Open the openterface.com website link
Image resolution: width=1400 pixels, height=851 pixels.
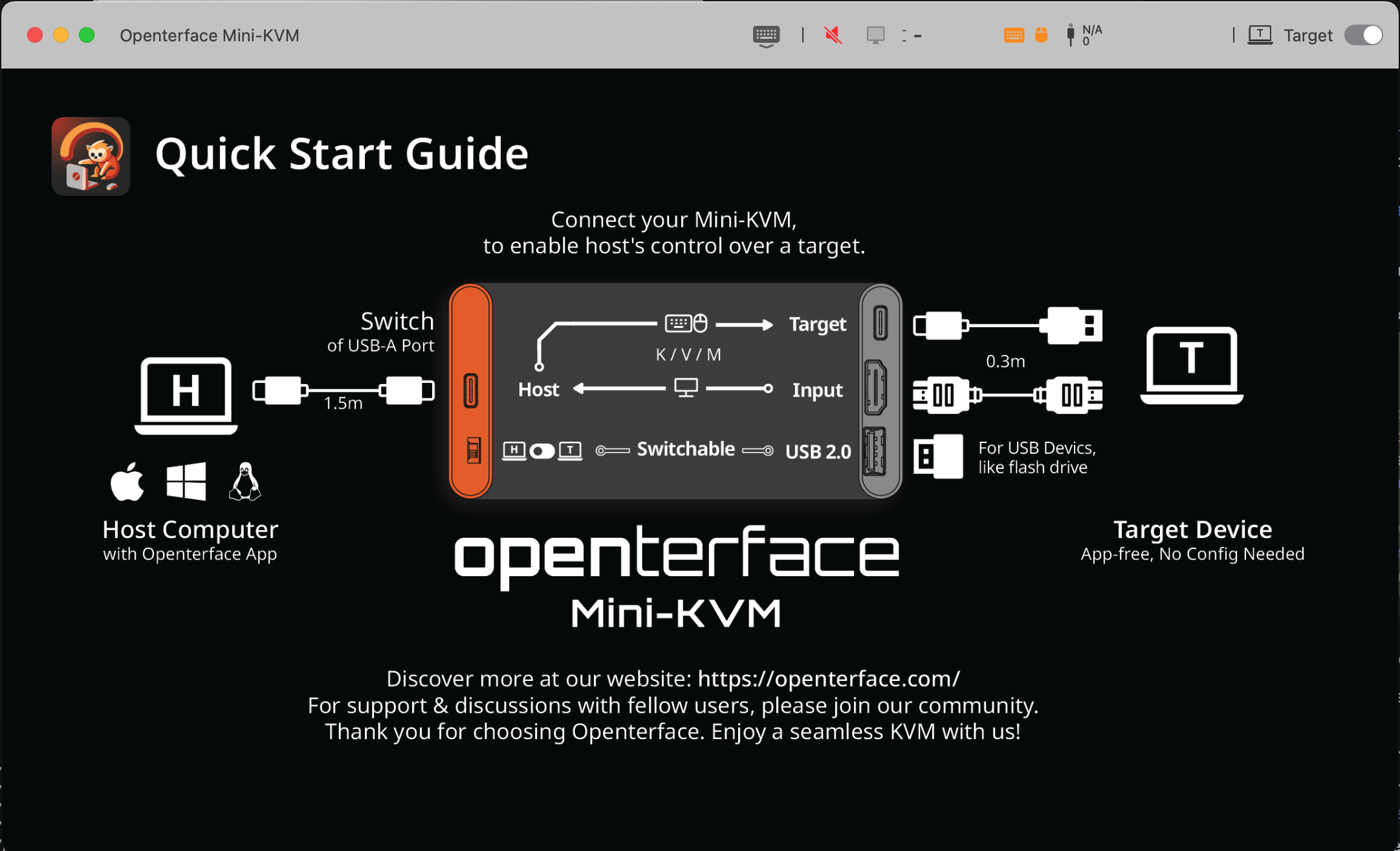[x=829, y=678]
